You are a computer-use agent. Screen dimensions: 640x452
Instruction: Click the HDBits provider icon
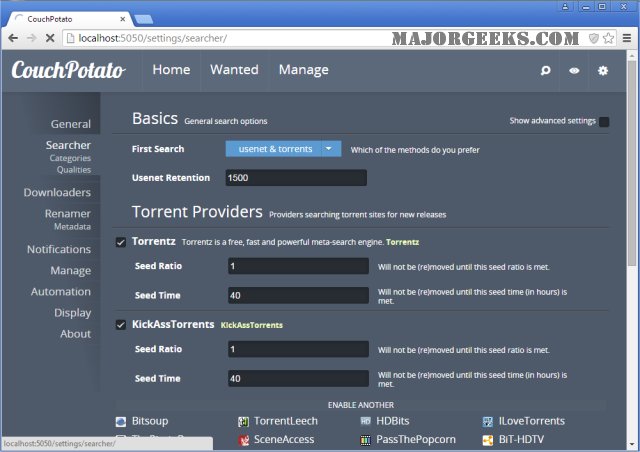pyautogui.click(x=365, y=421)
